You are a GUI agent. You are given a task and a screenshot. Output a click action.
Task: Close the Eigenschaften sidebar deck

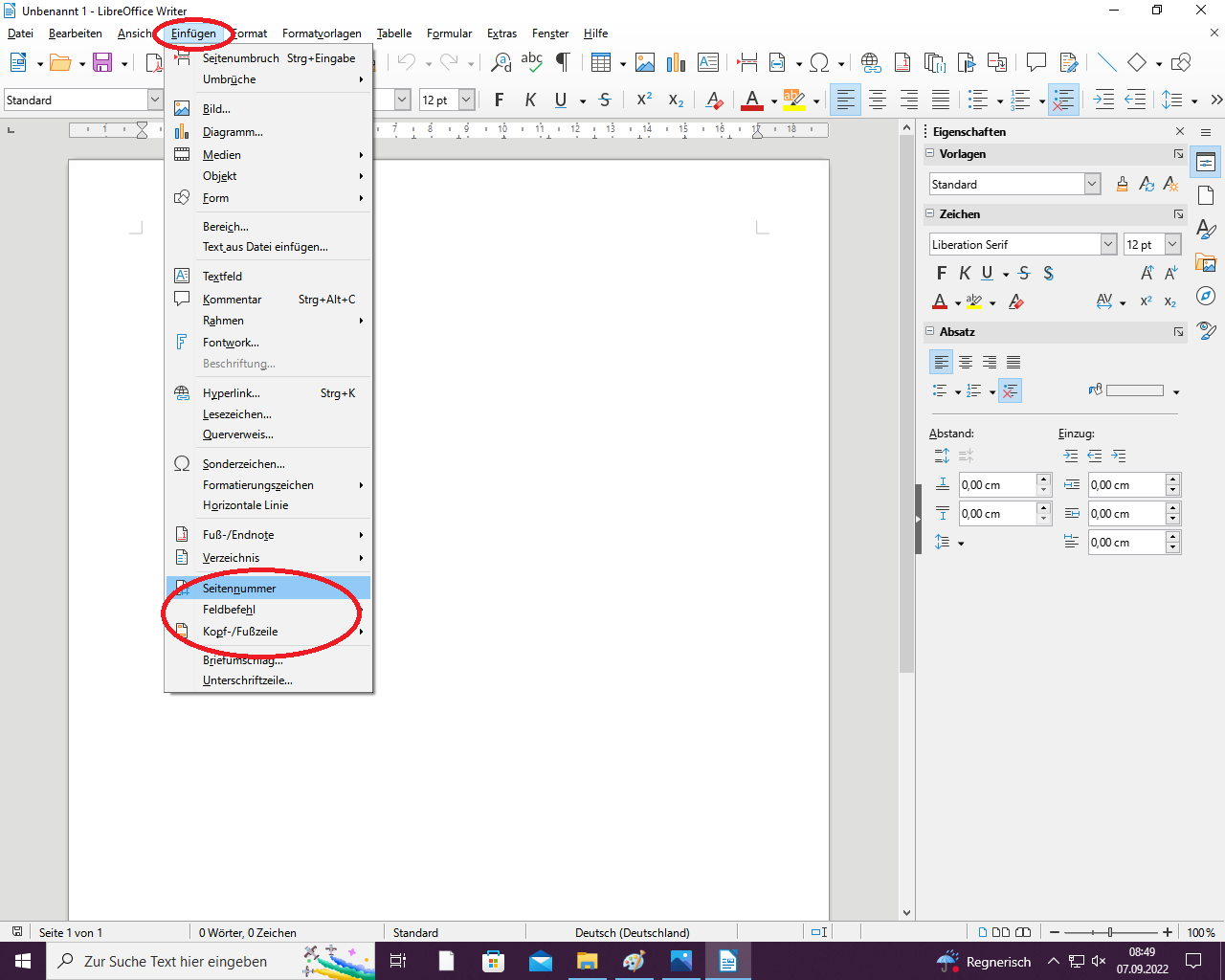click(x=1179, y=131)
